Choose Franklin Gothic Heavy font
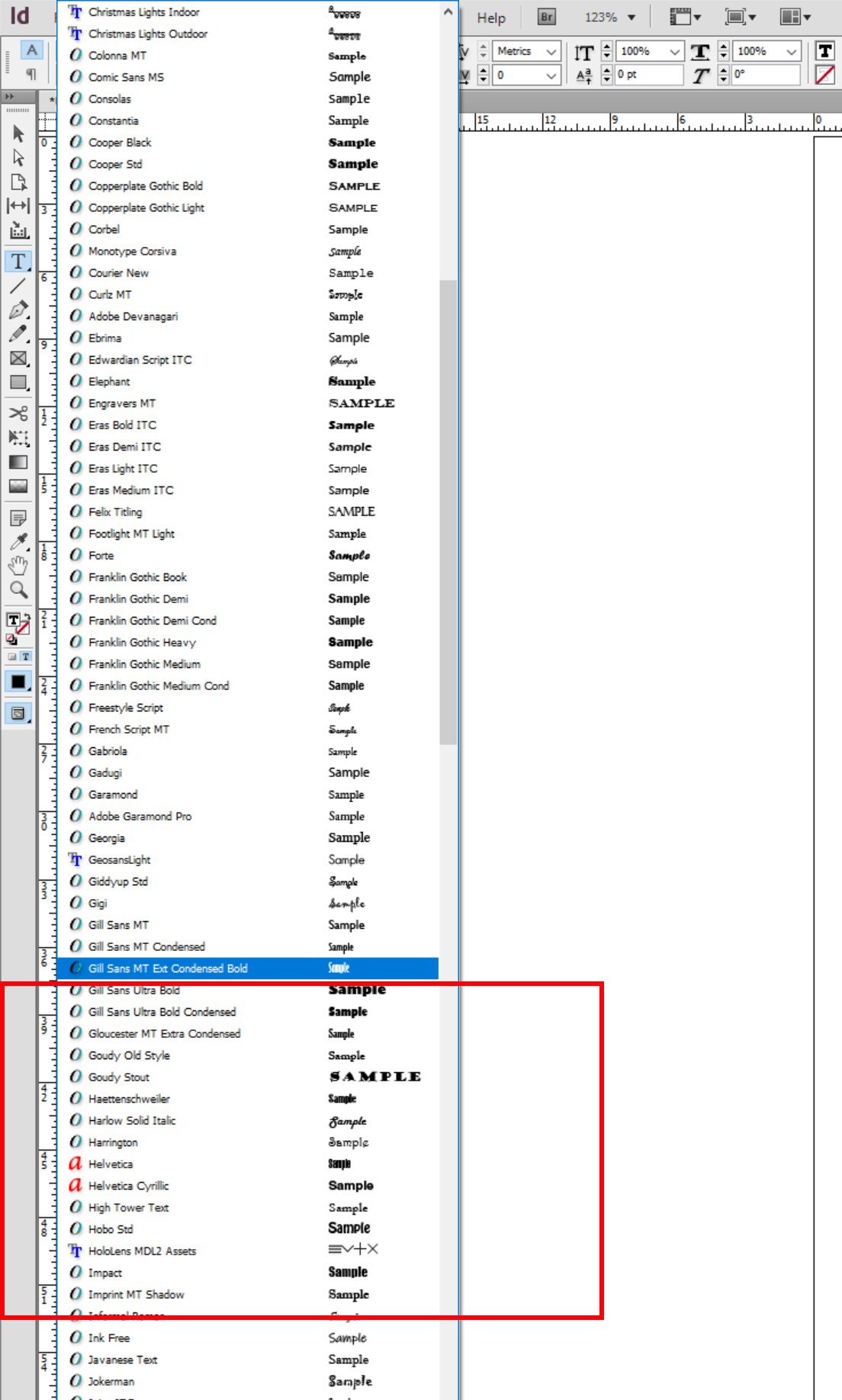 [x=248, y=643]
